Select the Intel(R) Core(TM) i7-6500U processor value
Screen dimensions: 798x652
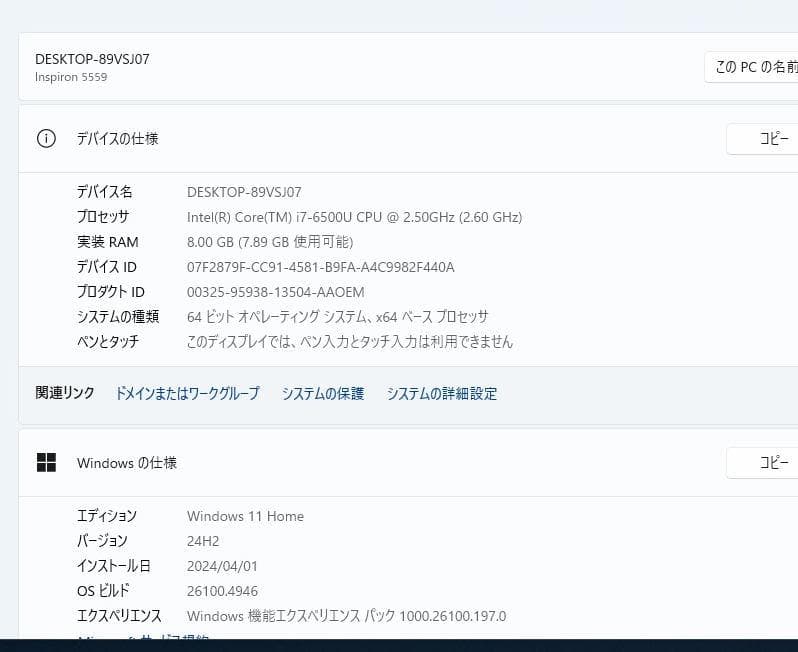355,217
